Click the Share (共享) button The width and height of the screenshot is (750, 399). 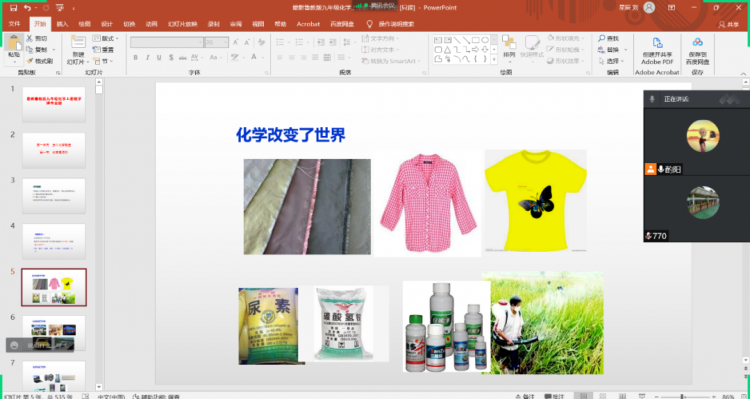(x=728, y=24)
